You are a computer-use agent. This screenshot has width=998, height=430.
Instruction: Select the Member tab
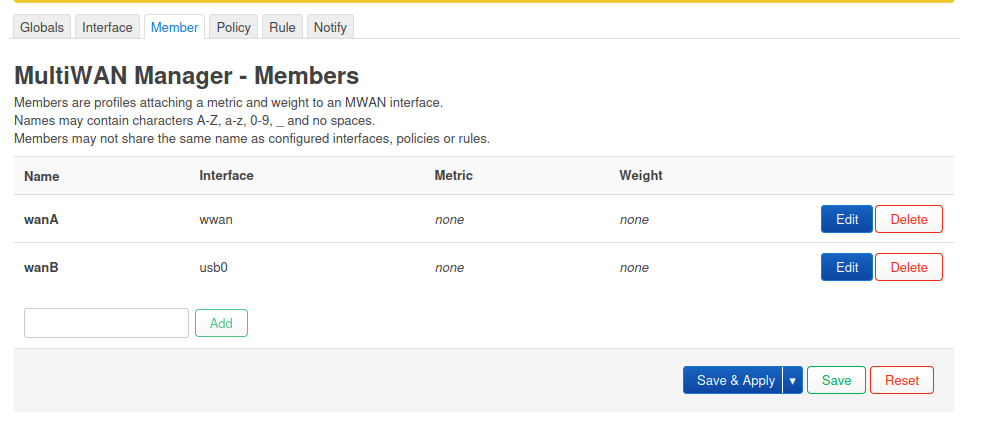174,27
